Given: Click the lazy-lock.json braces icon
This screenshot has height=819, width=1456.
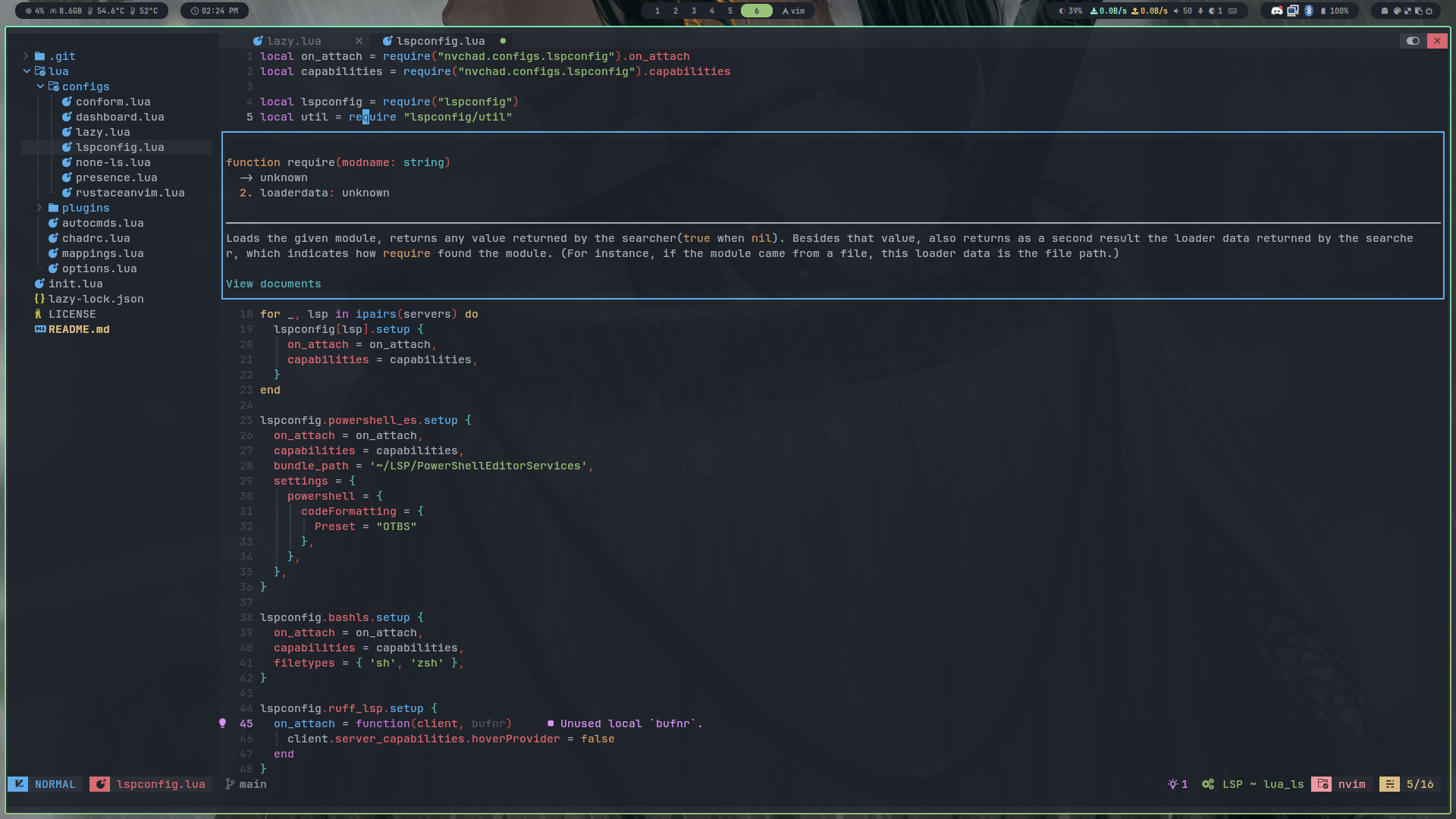Looking at the screenshot, I should click(39, 299).
